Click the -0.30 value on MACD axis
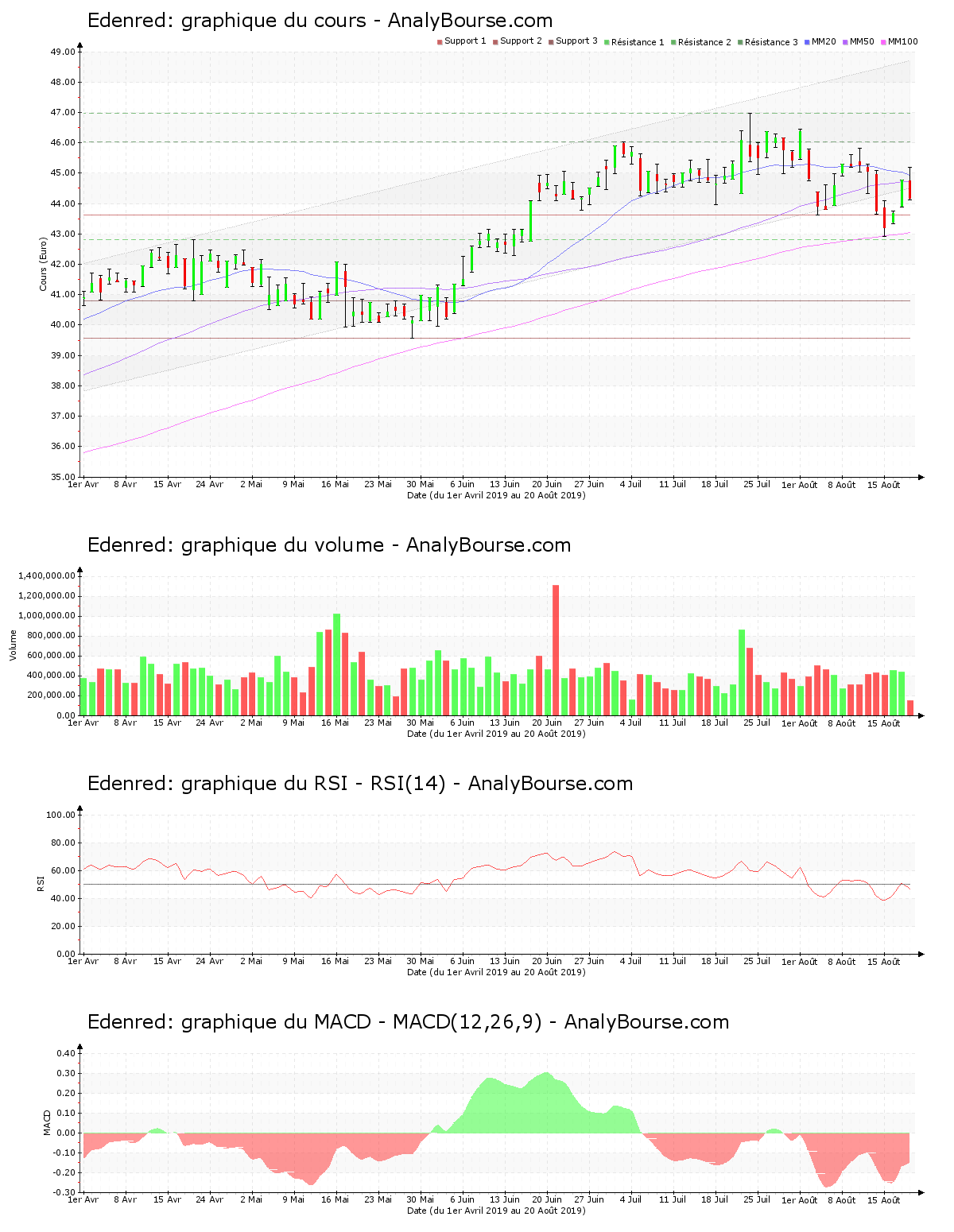This screenshot has height=1232, width=954. 64,1193
